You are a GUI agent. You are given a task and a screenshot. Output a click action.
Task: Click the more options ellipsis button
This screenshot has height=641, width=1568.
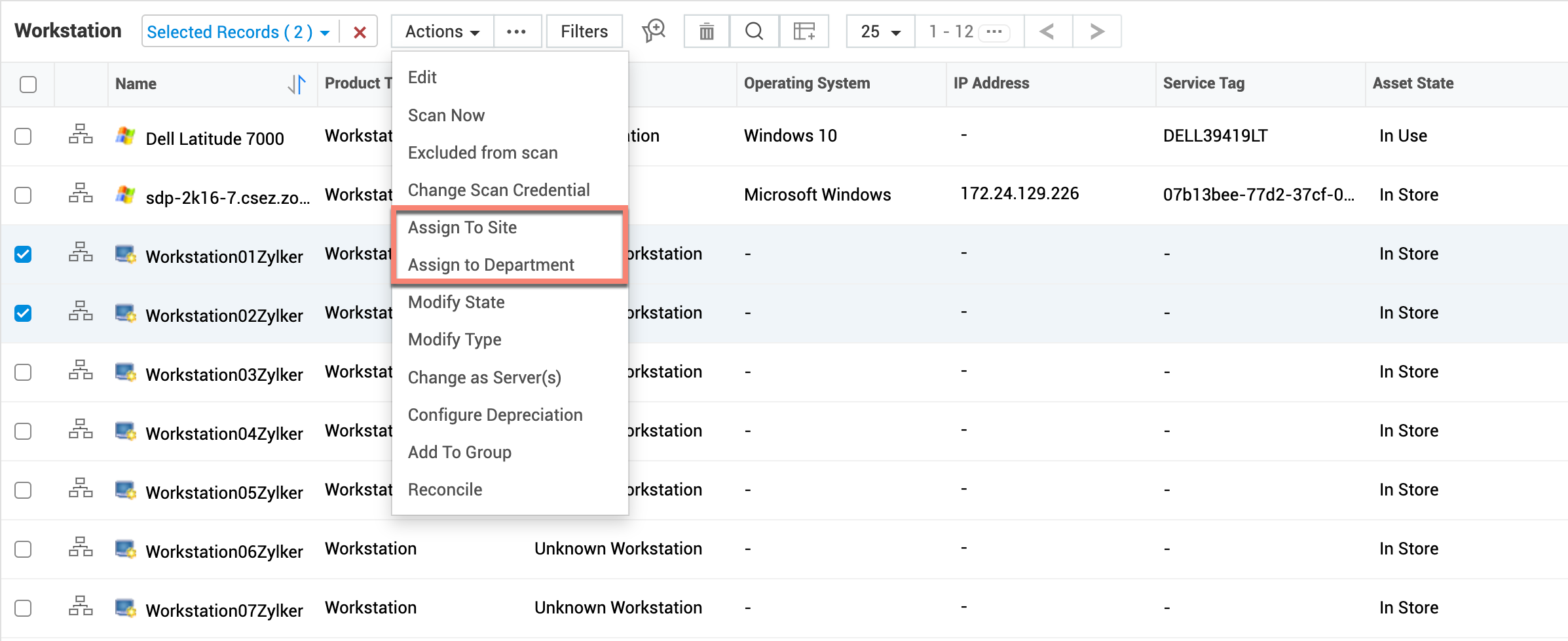pyautogui.click(x=516, y=31)
